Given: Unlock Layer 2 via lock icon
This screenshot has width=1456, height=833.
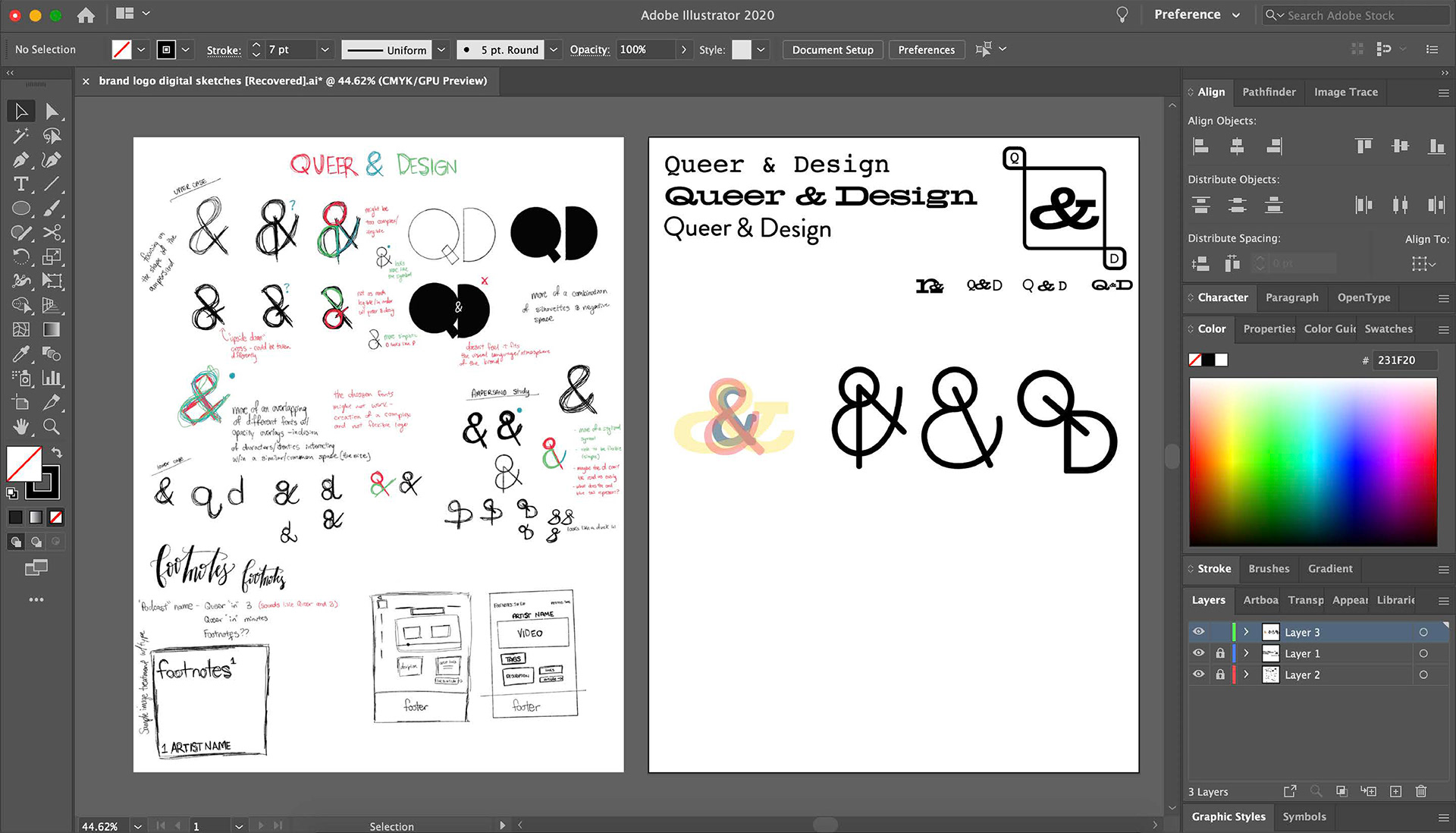Looking at the screenshot, I should coord(1219,674).
